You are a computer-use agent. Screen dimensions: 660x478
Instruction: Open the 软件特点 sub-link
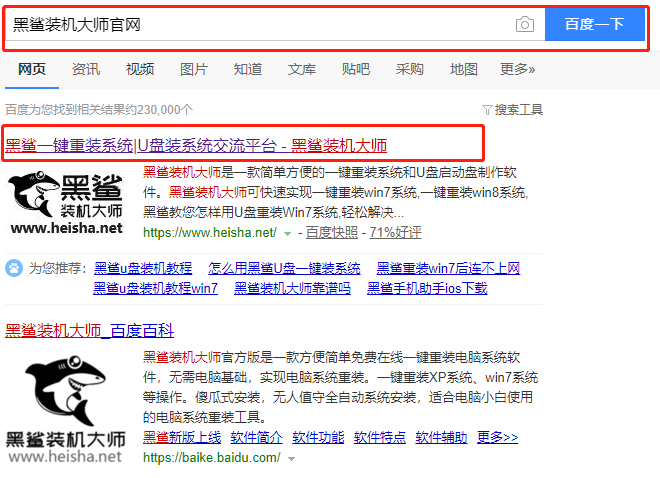(380, 438)
